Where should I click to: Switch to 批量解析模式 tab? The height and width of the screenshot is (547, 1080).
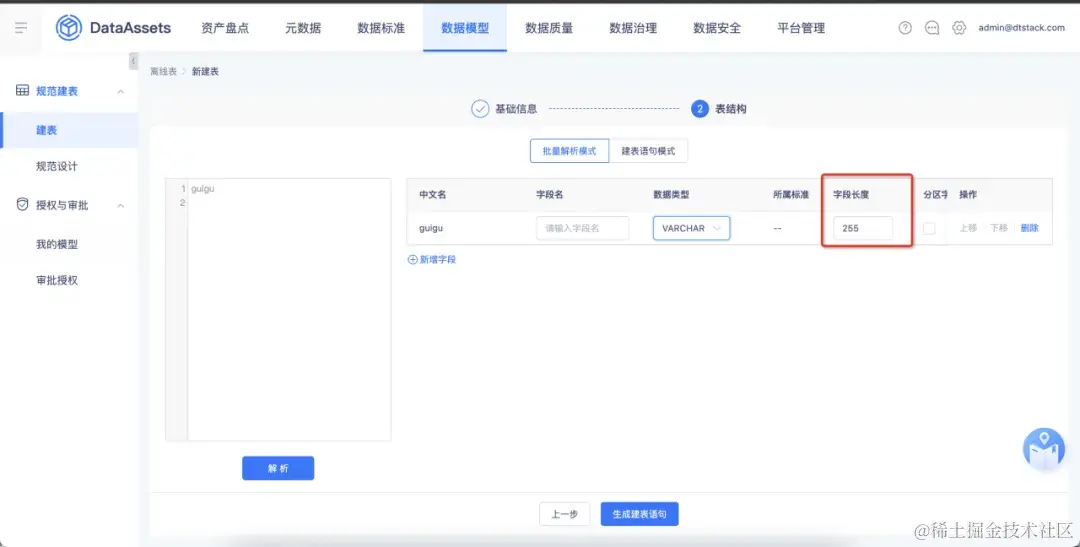point(570,151)
